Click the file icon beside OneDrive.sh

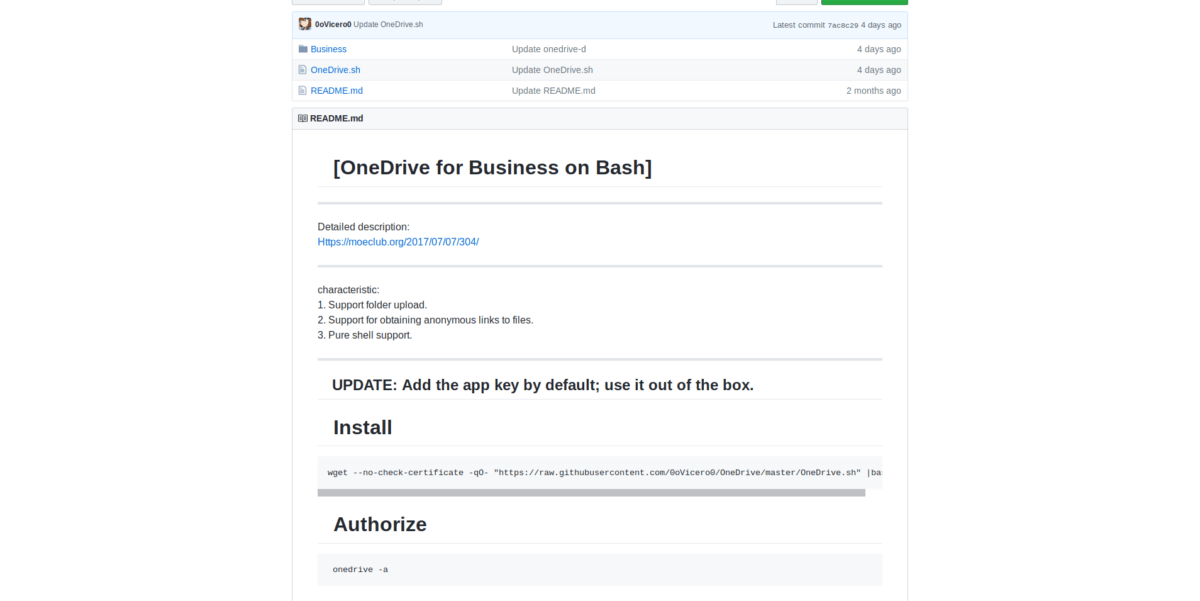click(x=302, y=70)
